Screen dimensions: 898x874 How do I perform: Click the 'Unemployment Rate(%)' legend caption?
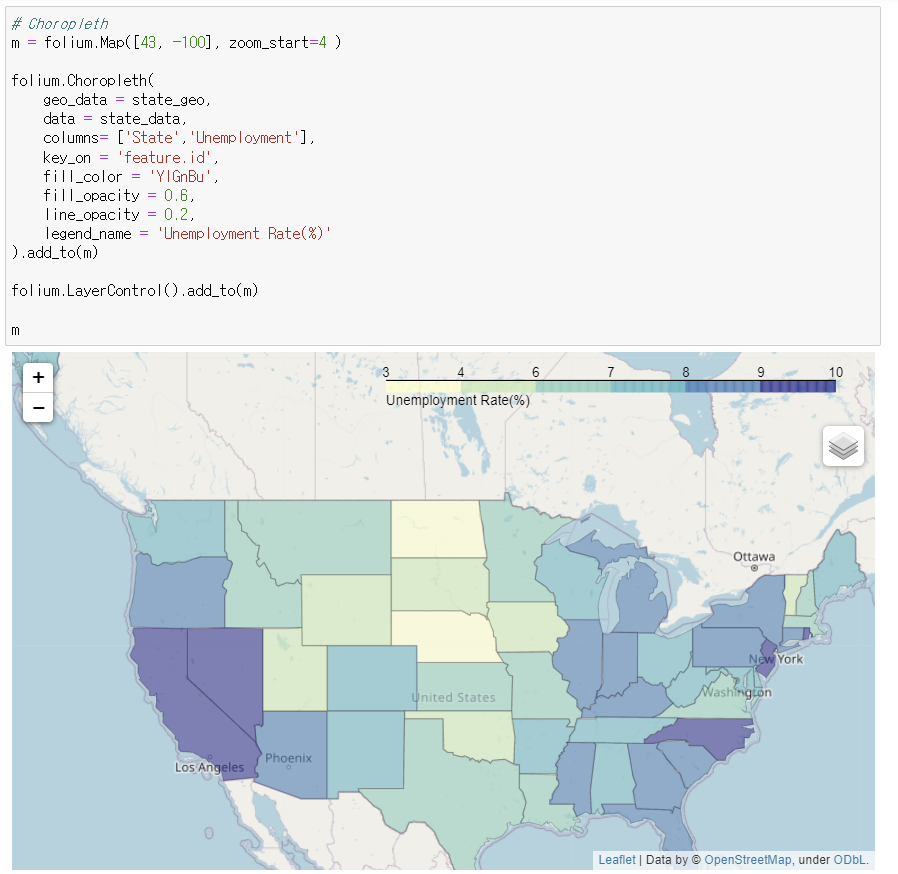[x=458, y=400]
